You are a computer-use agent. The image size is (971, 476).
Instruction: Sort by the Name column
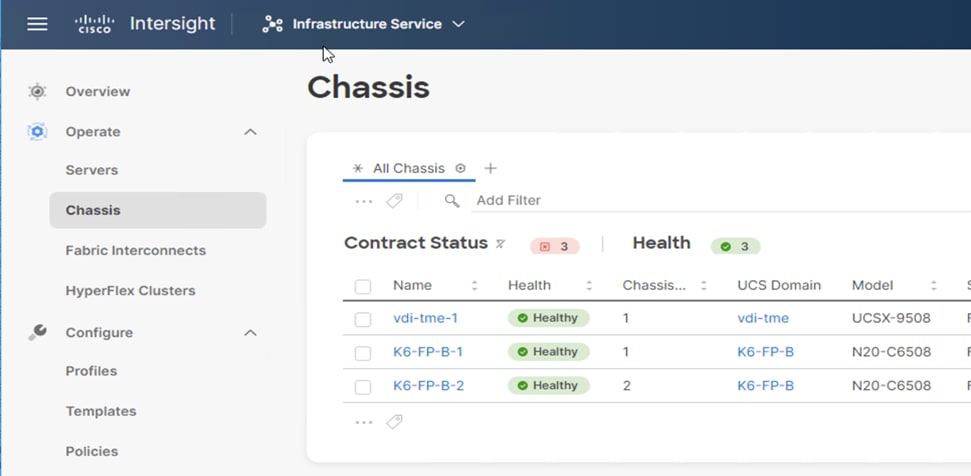474,285
